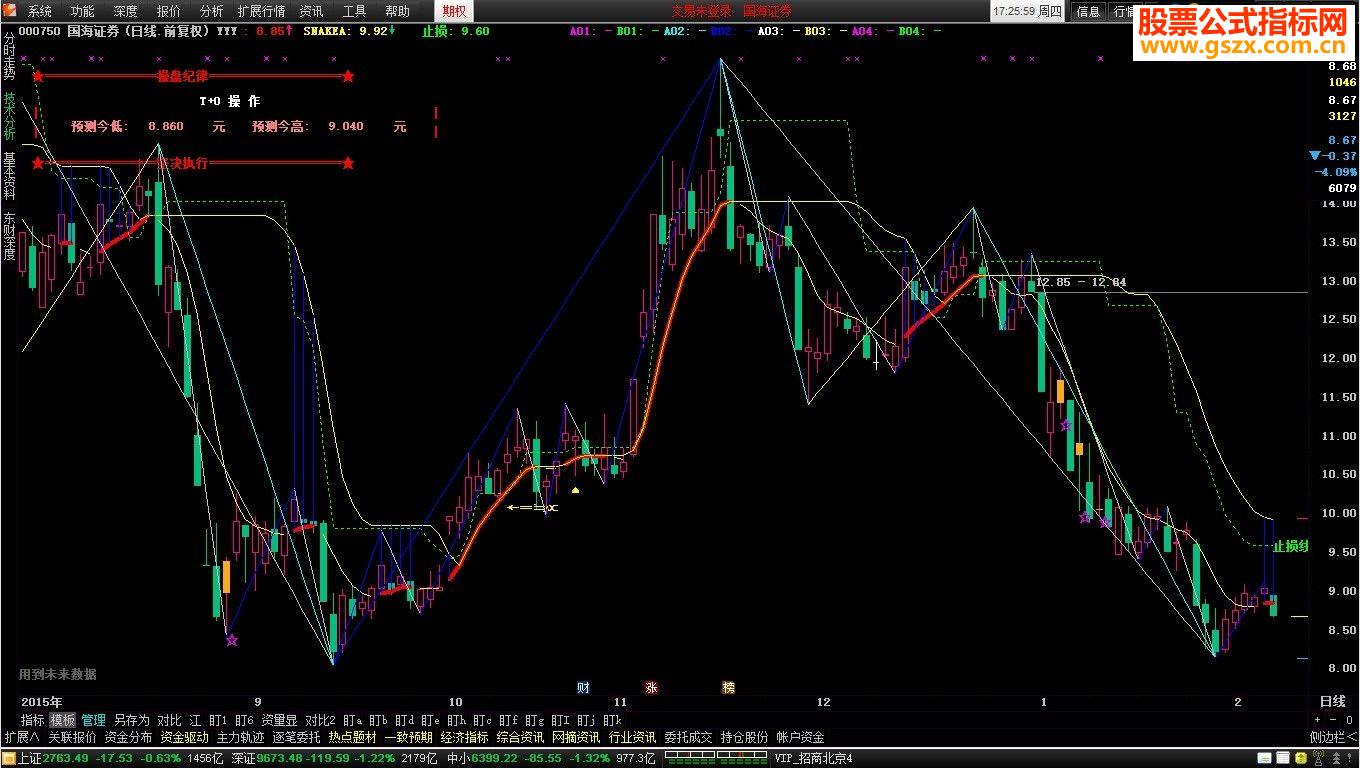The height and width of the screenshot is (768, 1360).
Task: Select the 盯k template
Action: (x=612, y=720)
